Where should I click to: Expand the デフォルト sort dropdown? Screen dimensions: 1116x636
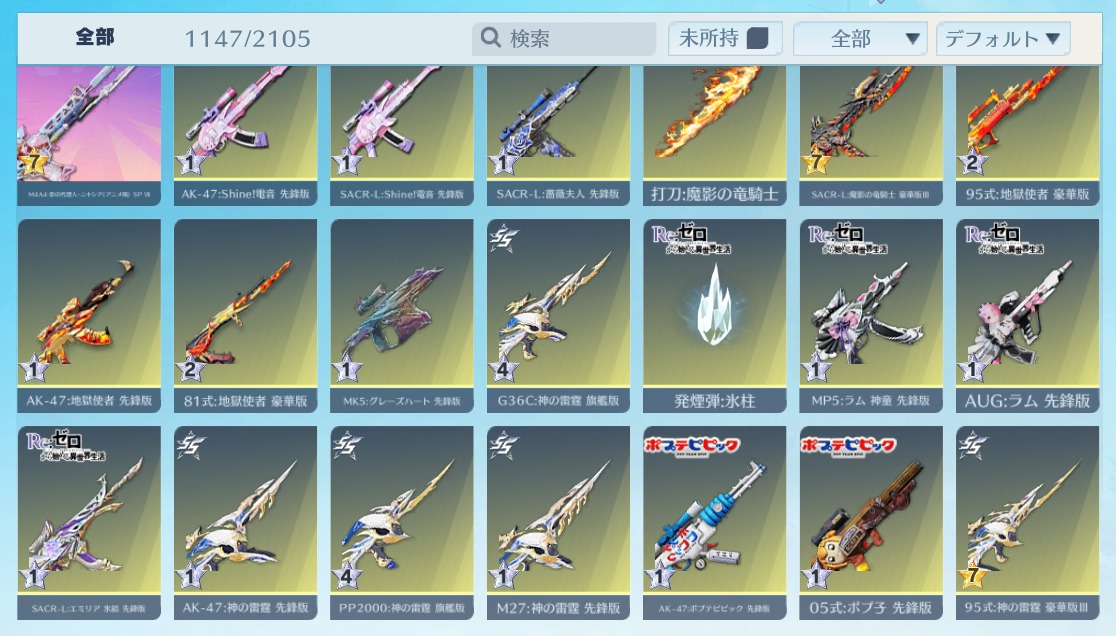point(1003,38)
